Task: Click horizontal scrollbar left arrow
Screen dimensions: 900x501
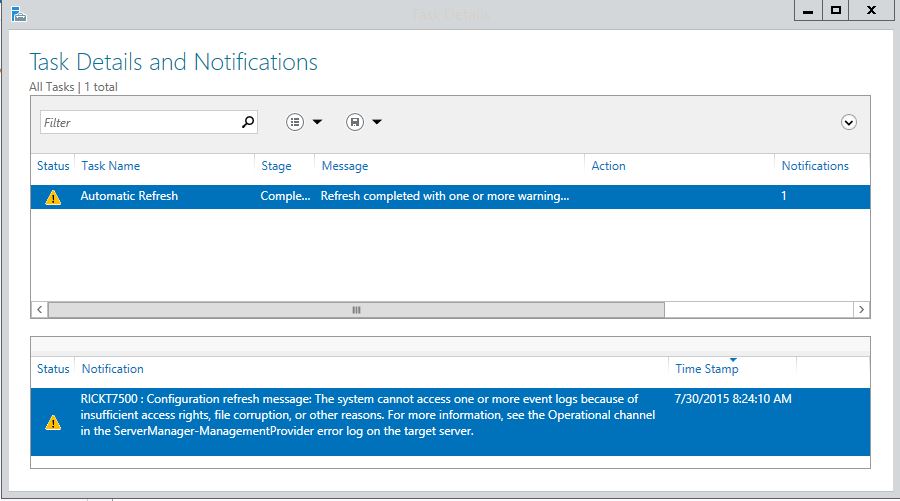Action: point(40,310)
